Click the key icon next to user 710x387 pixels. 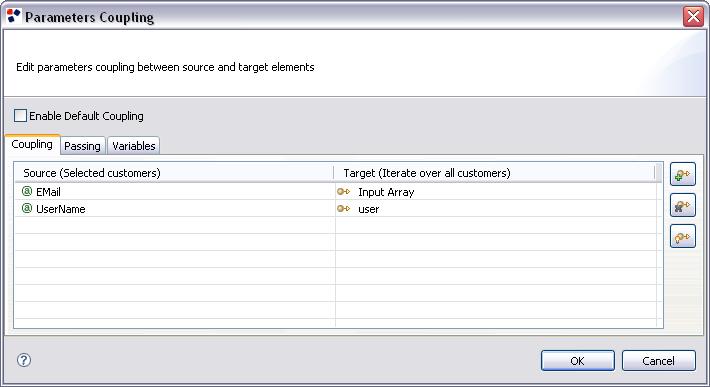[344, 209]
